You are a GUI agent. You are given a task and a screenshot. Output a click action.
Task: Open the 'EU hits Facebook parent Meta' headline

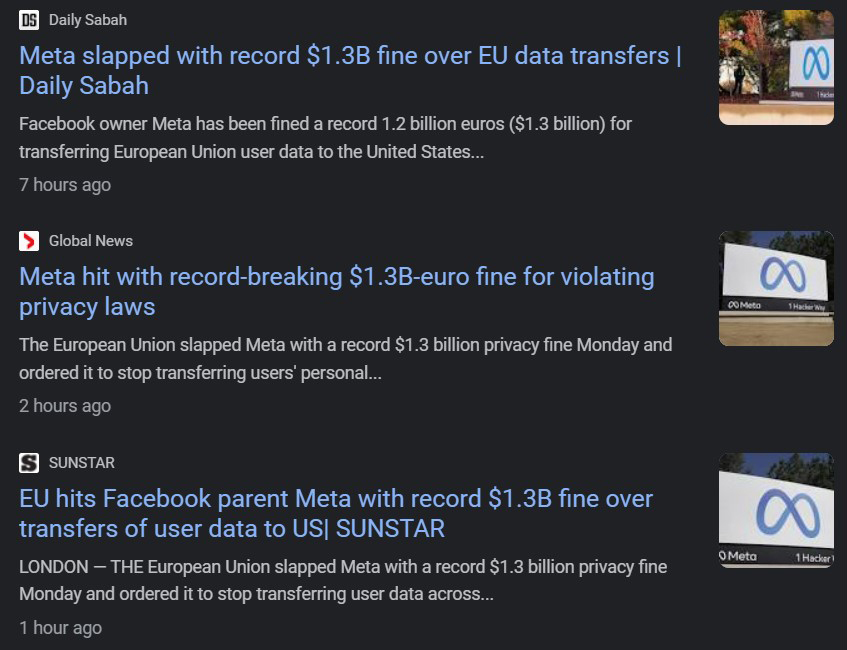pos(336,513)
